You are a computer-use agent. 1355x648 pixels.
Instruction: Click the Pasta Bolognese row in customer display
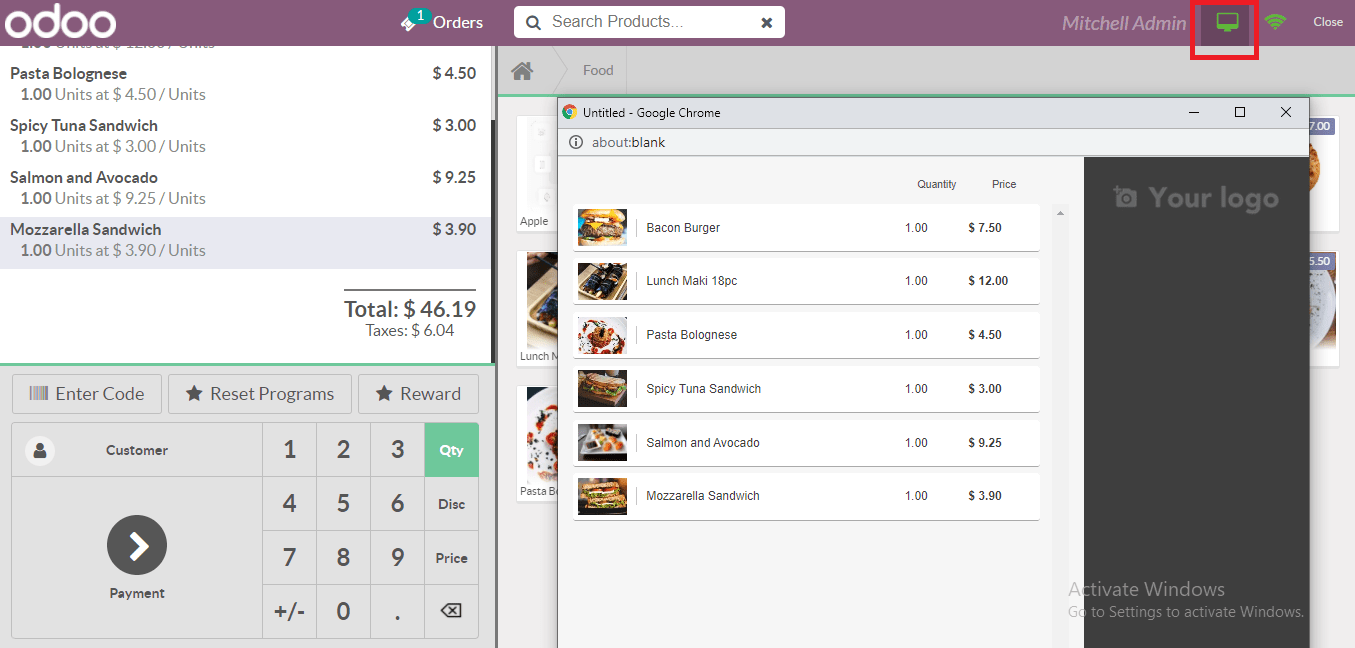[806, 335]
